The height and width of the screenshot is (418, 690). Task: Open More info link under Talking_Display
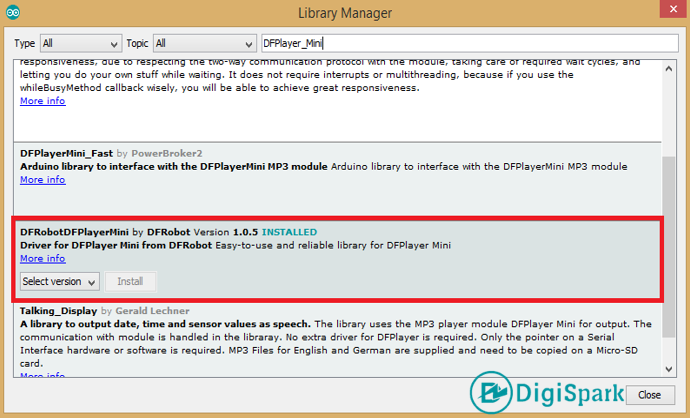[42, 376]
